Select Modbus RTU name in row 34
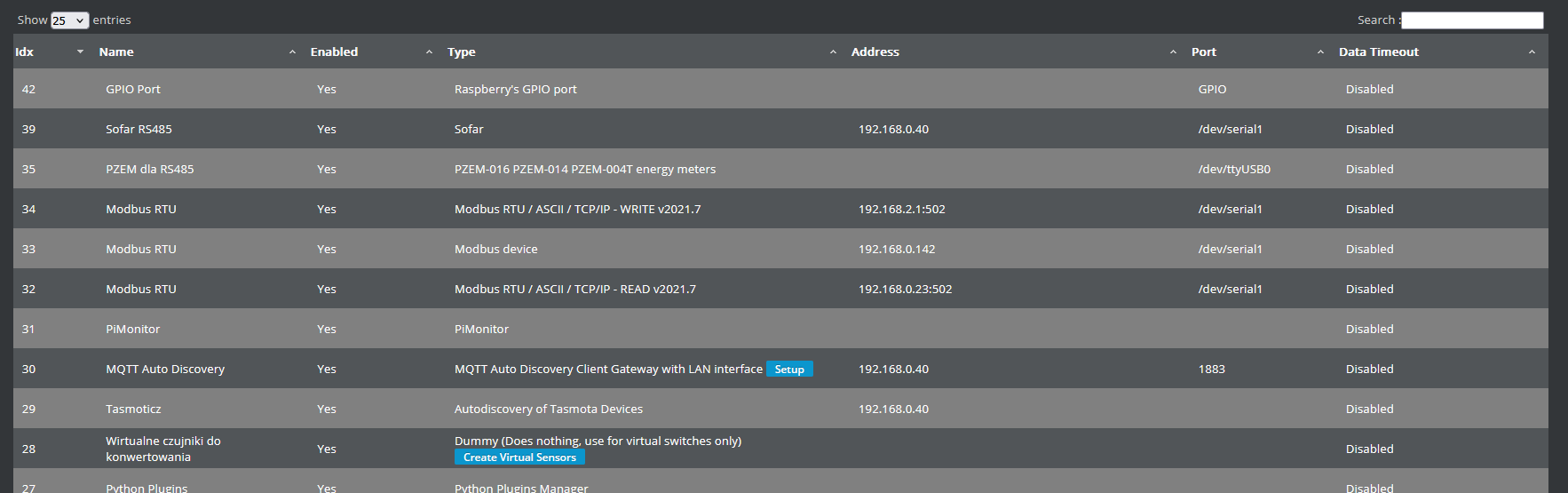This screenshot has height=493, width=1568. (141, 209)
